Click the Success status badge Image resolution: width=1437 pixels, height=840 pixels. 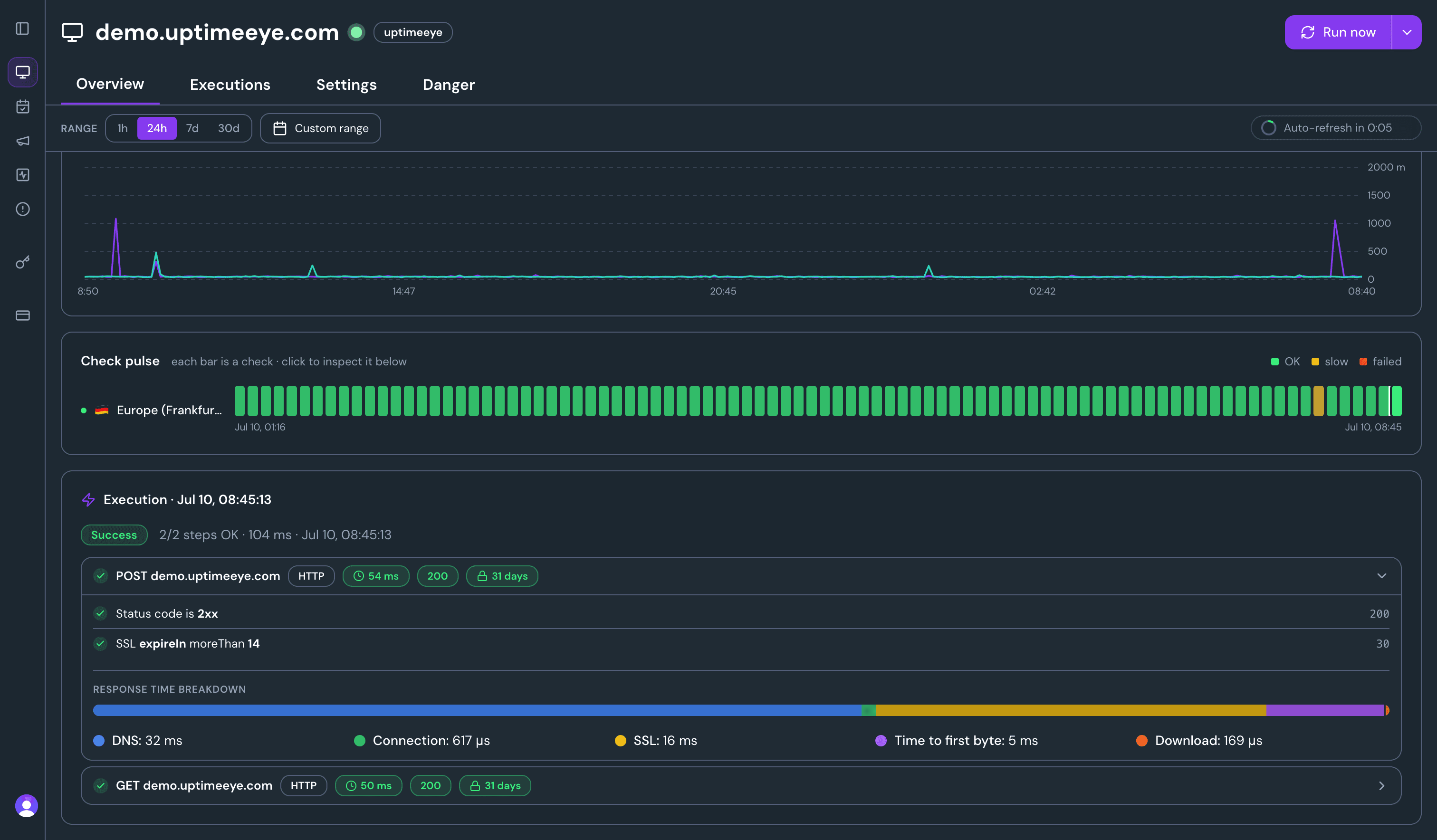tap(114, 535)
